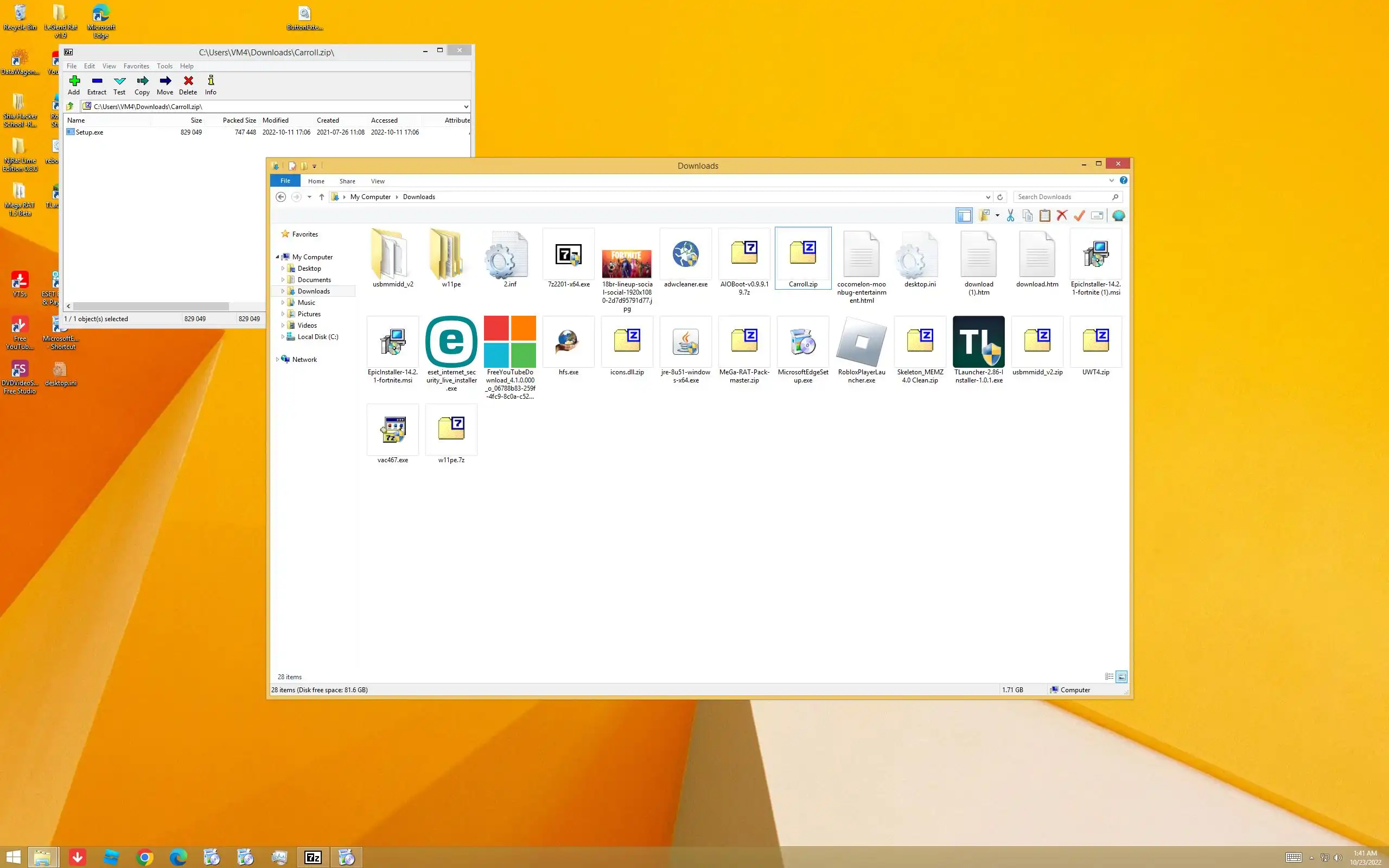The height and width of the screenshot is (868, 1389).
Task: Collapse the My Computer tree node
Action: coord(277,257)
